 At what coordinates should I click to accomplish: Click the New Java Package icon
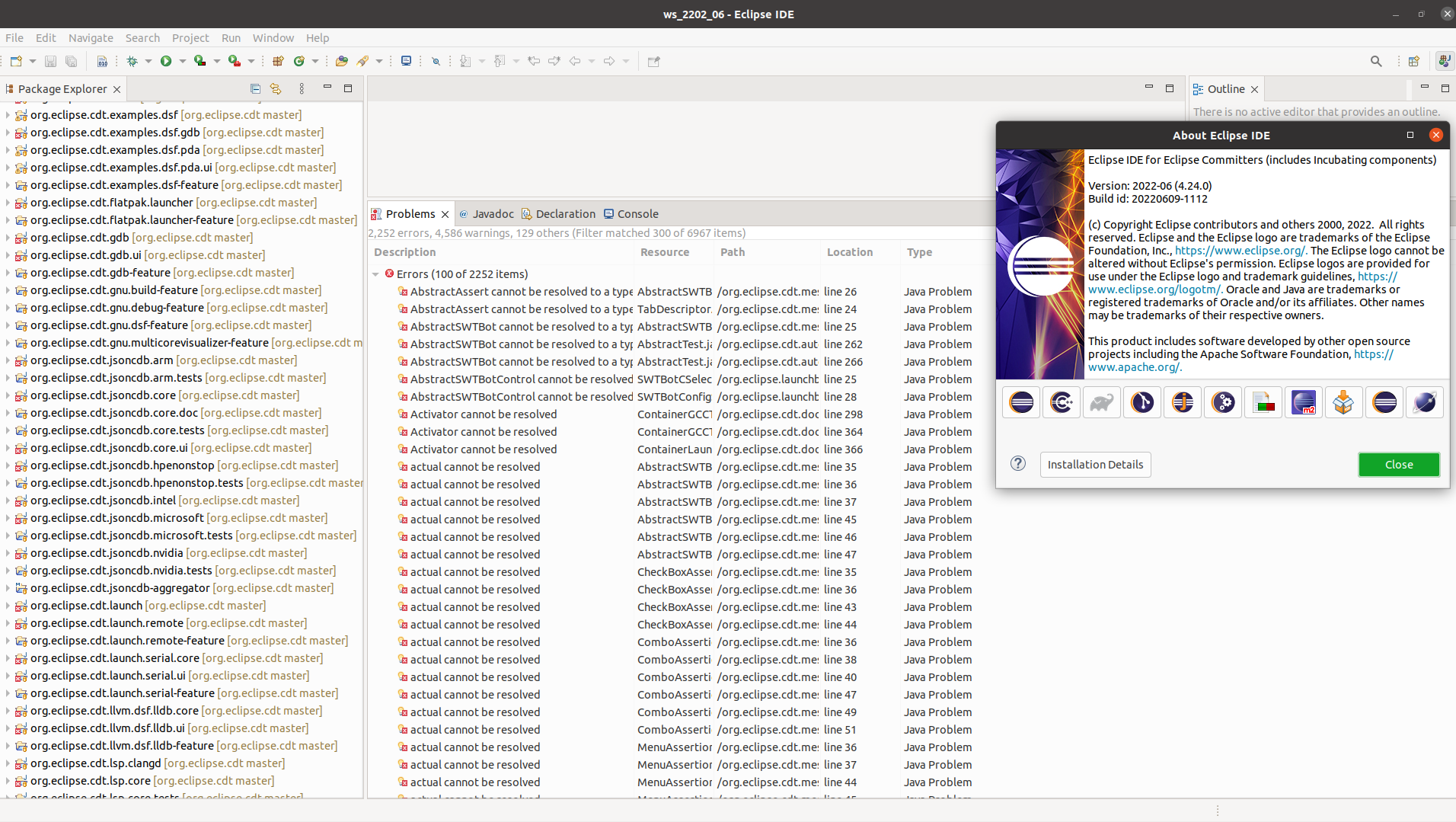pyautogui.click(x=278, y=61)
